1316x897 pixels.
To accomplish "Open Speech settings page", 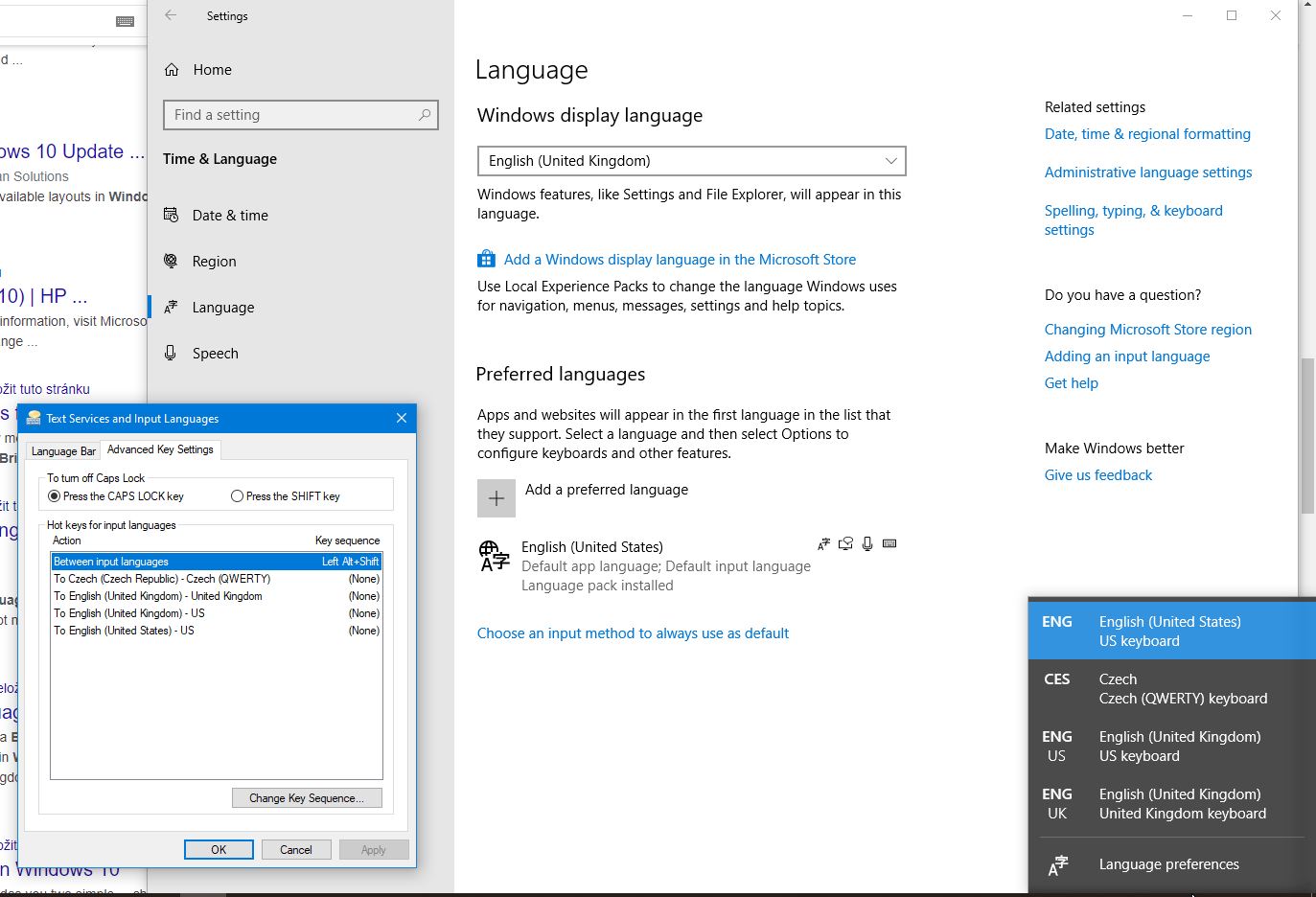I will tap(215, 354).
